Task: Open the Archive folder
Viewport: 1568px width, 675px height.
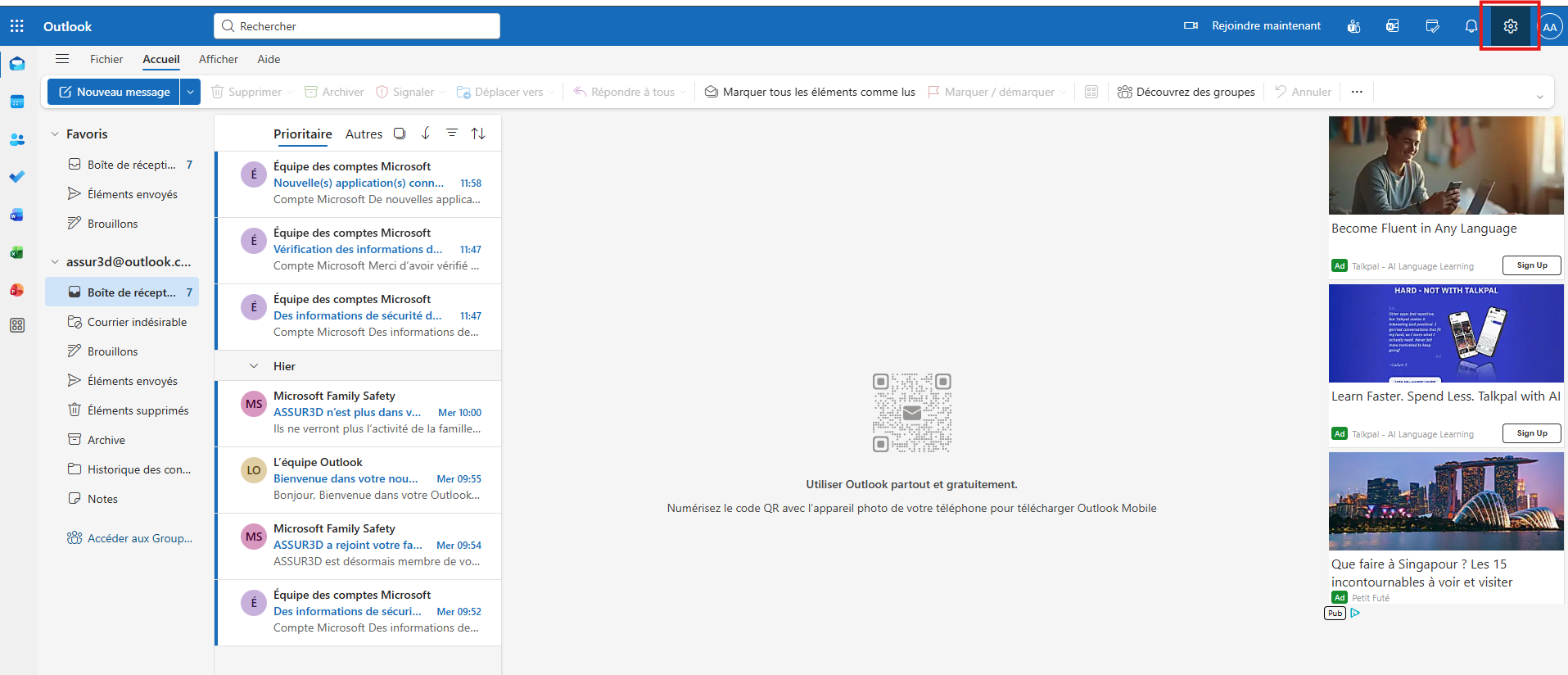Action: click(122, 440)
